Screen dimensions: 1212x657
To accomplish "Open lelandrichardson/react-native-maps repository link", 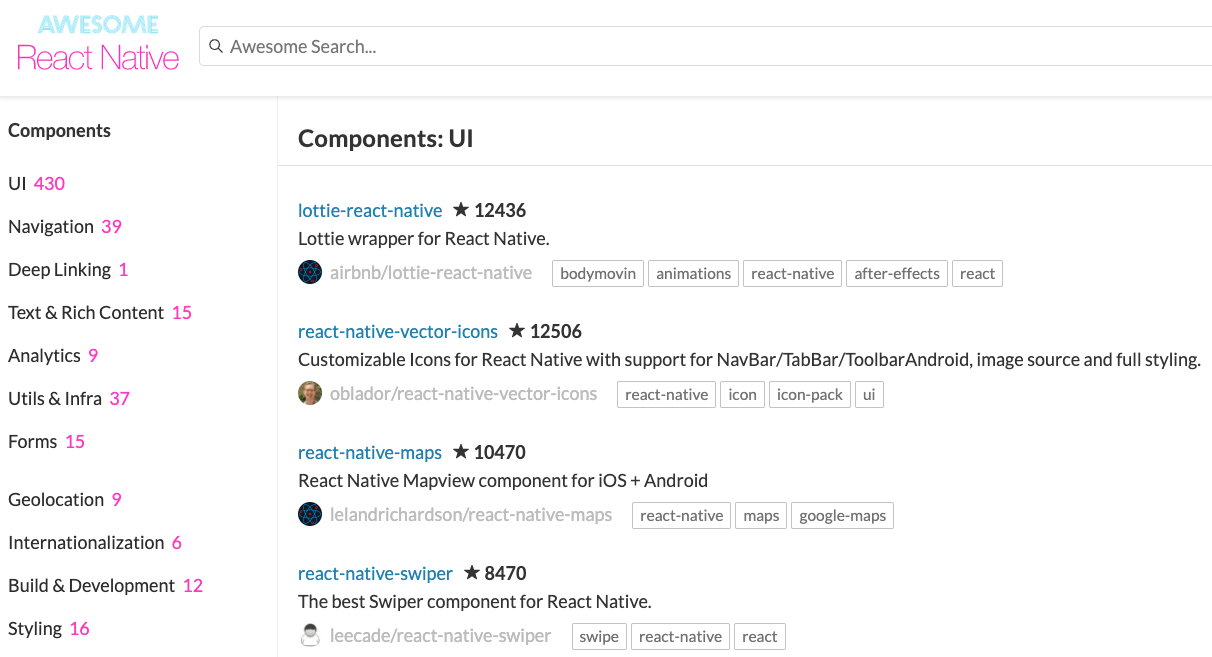I will 471,515.
